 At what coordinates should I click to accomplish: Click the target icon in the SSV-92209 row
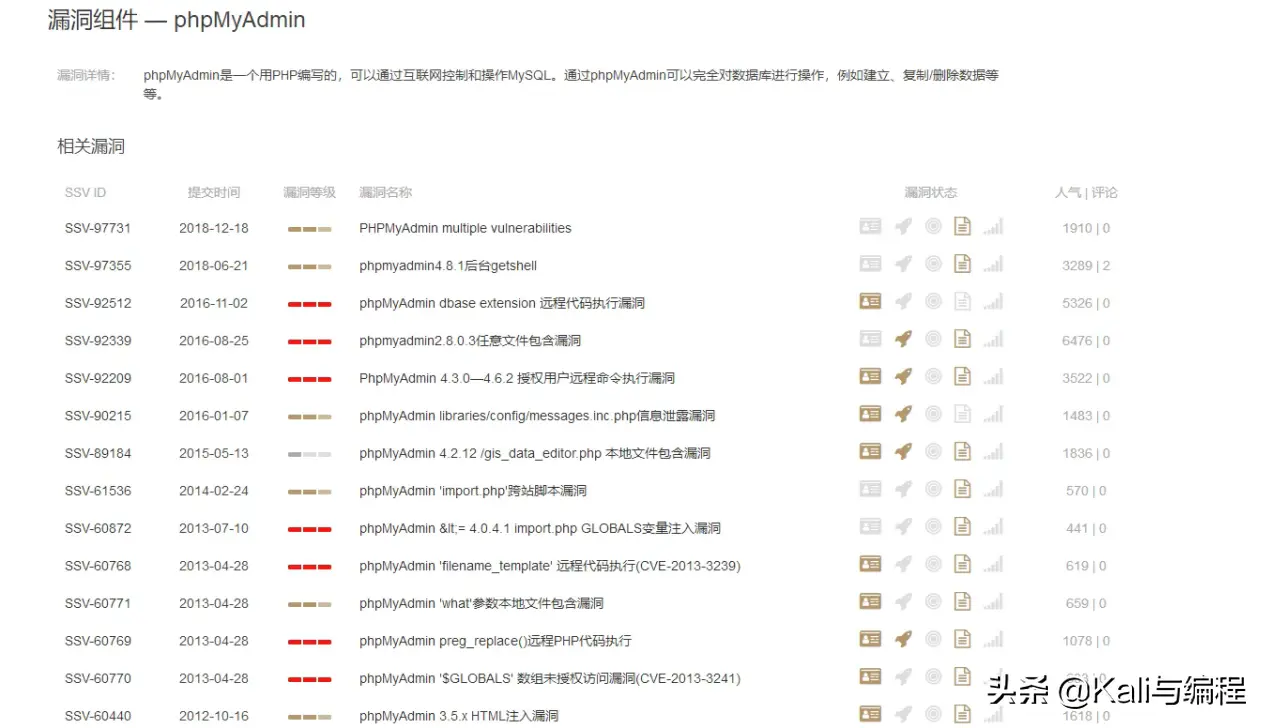point(933,377)
